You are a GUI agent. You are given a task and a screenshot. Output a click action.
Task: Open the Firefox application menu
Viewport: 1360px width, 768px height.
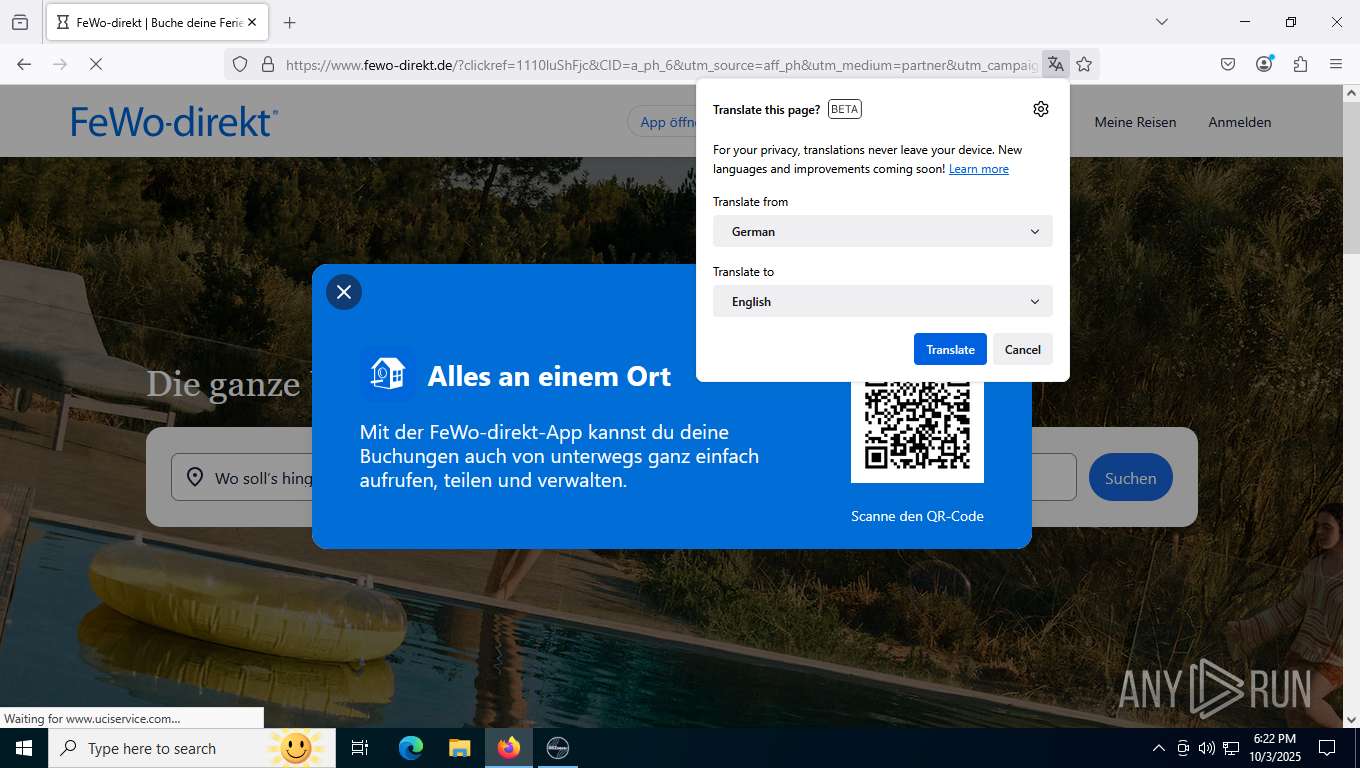1336,64
